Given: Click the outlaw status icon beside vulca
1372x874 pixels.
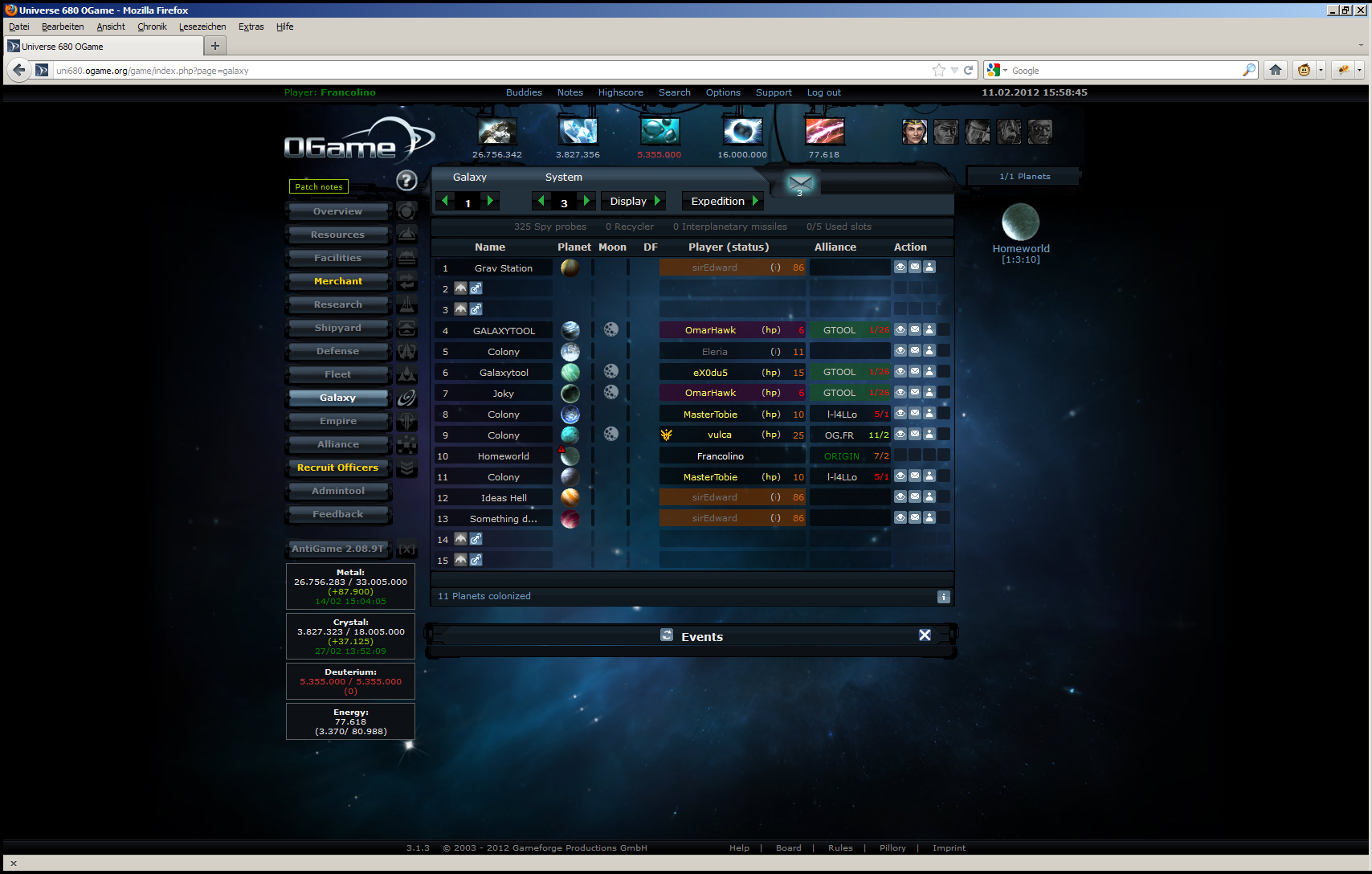Looking at the screenshot, I should pos(667,435).
